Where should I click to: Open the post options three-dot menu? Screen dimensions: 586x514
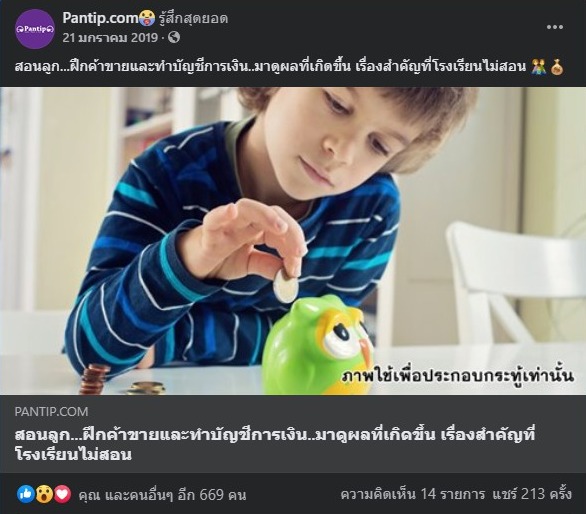coord(555,27)
